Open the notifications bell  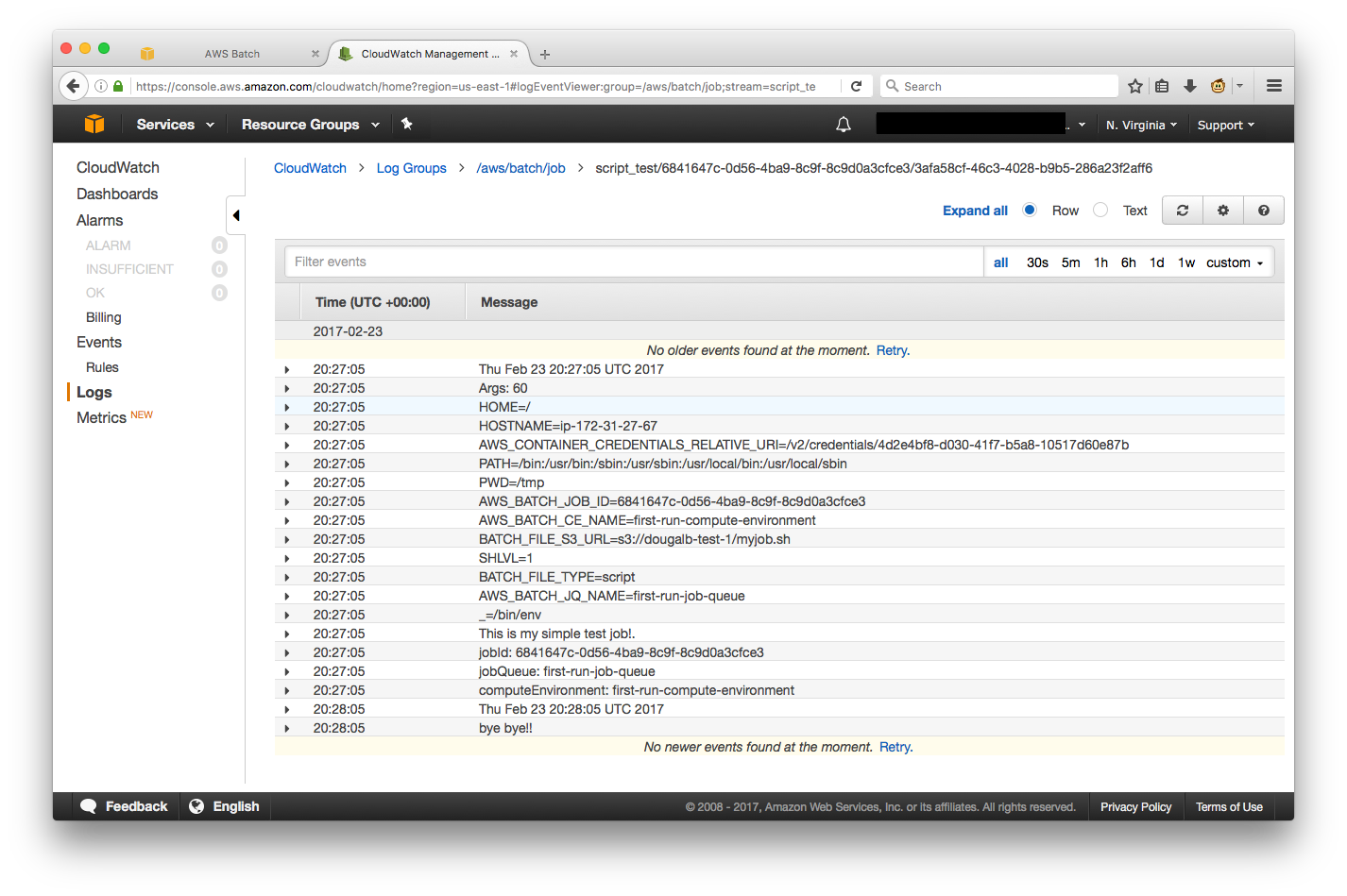coord(844,125)
